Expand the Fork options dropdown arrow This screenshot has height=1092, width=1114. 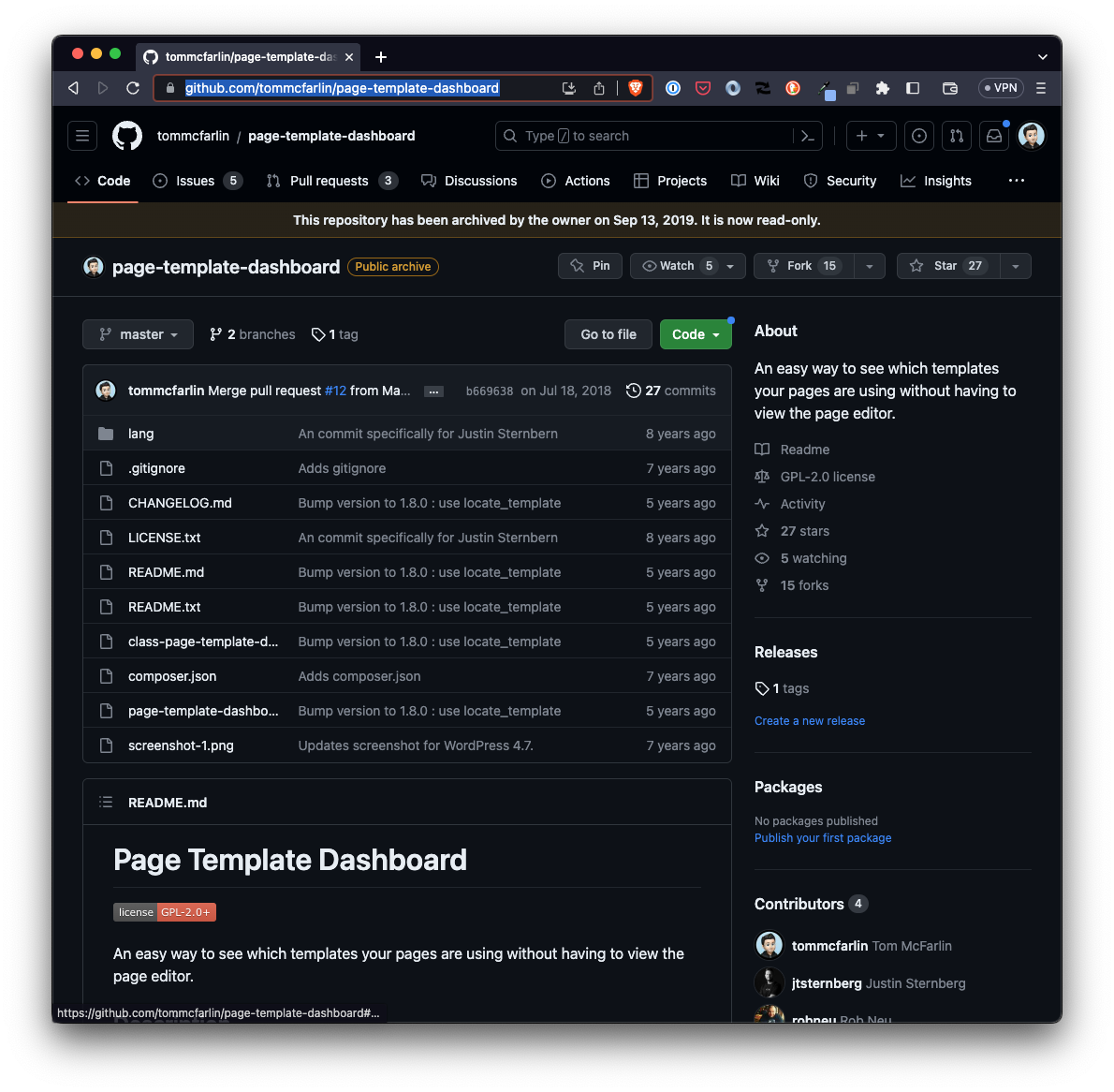[x=870, y=266]
